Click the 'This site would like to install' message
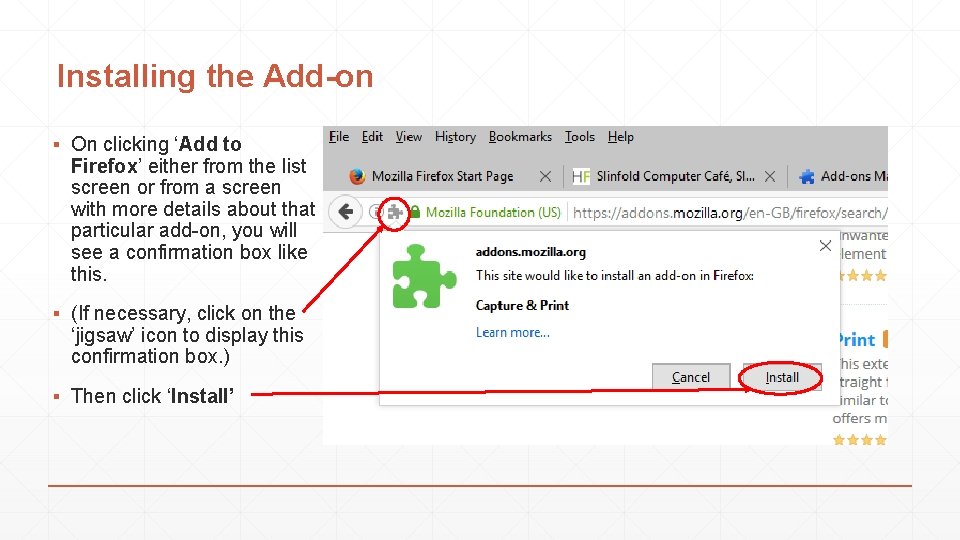The width and height of the screenshot is (960, 540). (615, 276)
